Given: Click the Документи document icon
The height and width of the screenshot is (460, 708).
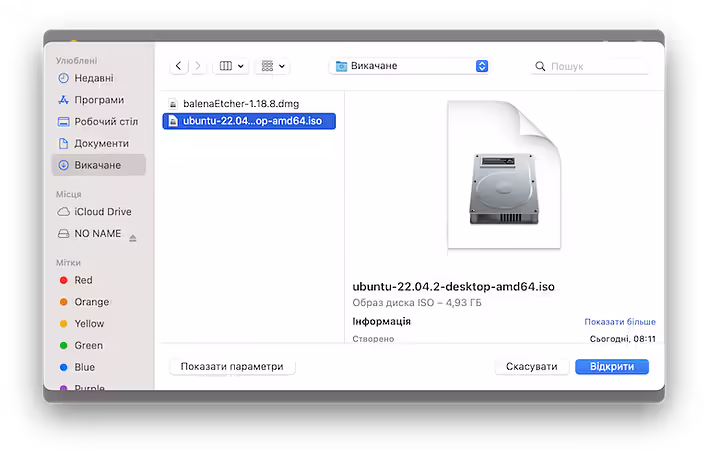Looking at the screenshot, I should click(x=64, y=143).
